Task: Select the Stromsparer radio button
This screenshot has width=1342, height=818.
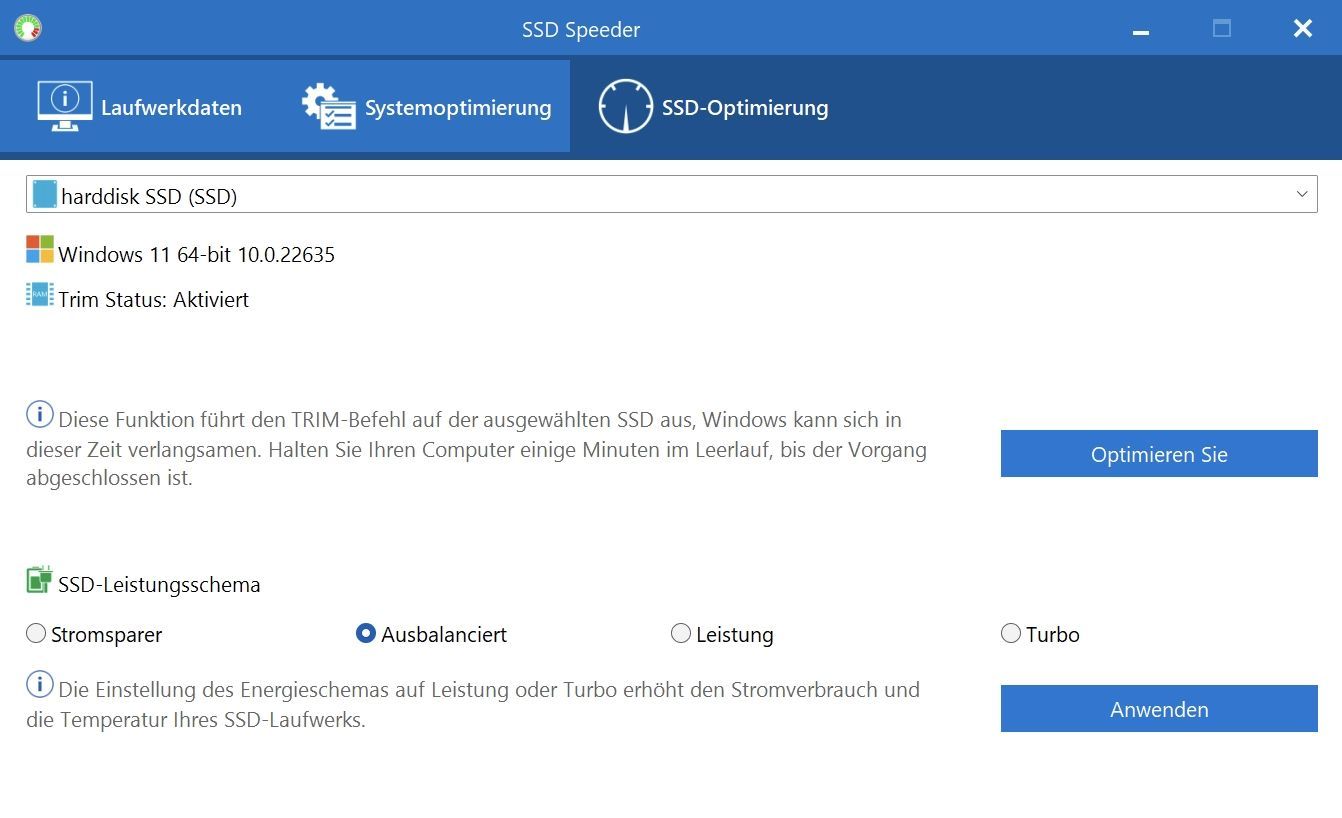Action: coord(36,633)
